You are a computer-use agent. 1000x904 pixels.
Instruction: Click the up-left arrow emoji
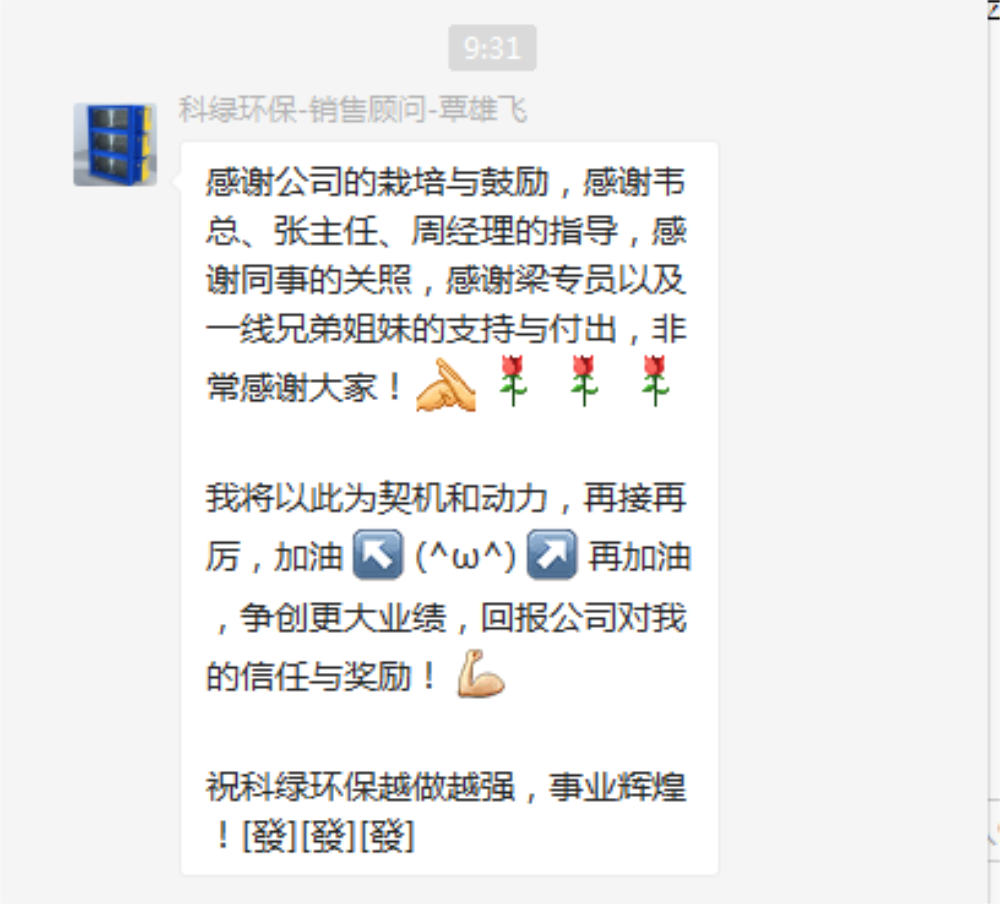[378, 554]
